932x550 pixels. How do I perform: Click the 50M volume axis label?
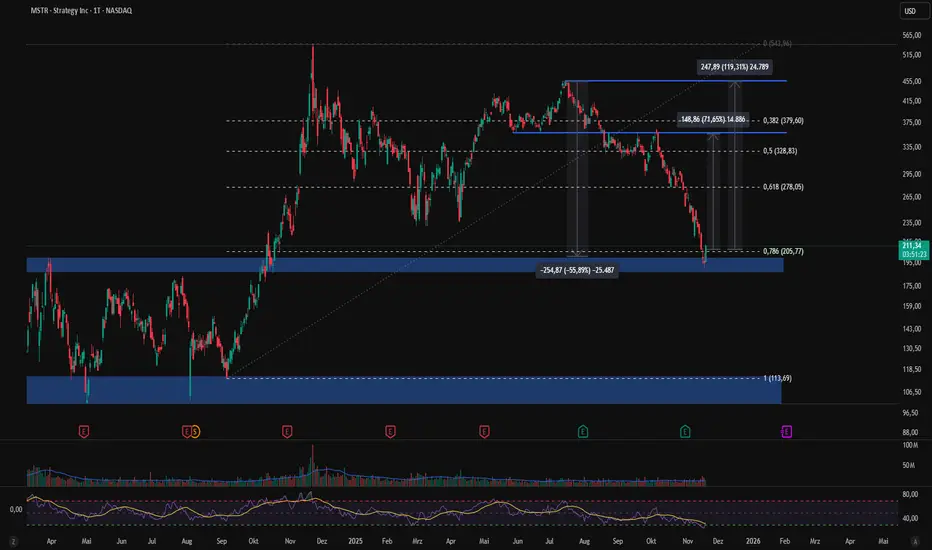click(909, 466)
